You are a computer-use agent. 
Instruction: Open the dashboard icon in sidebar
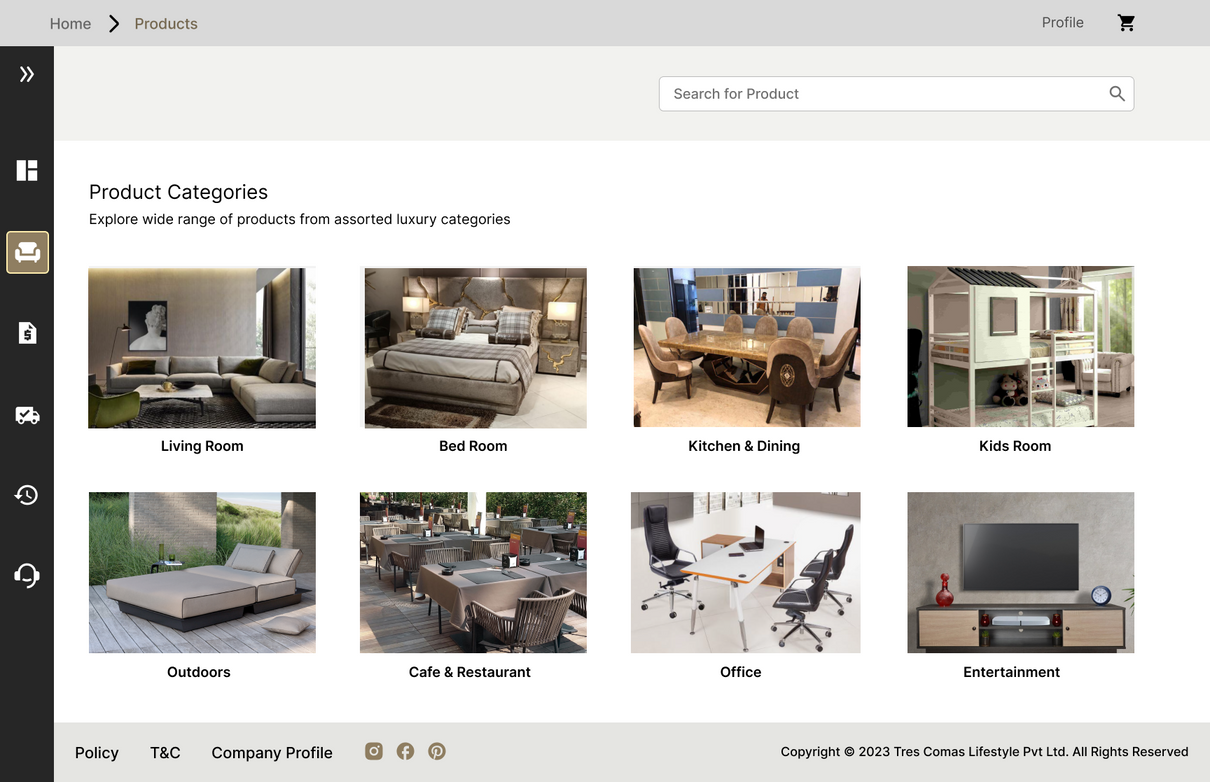tap(27, 171)
